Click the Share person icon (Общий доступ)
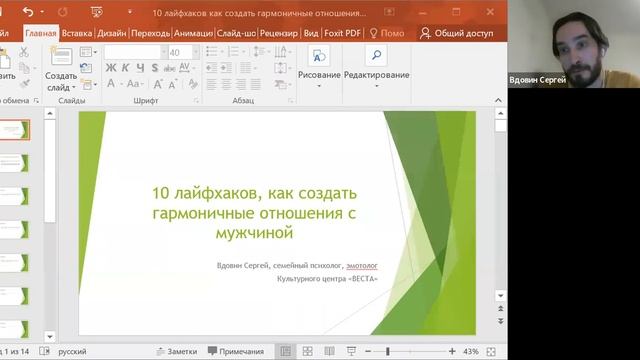Screen dimensions: 640x360 click(425, 33)
